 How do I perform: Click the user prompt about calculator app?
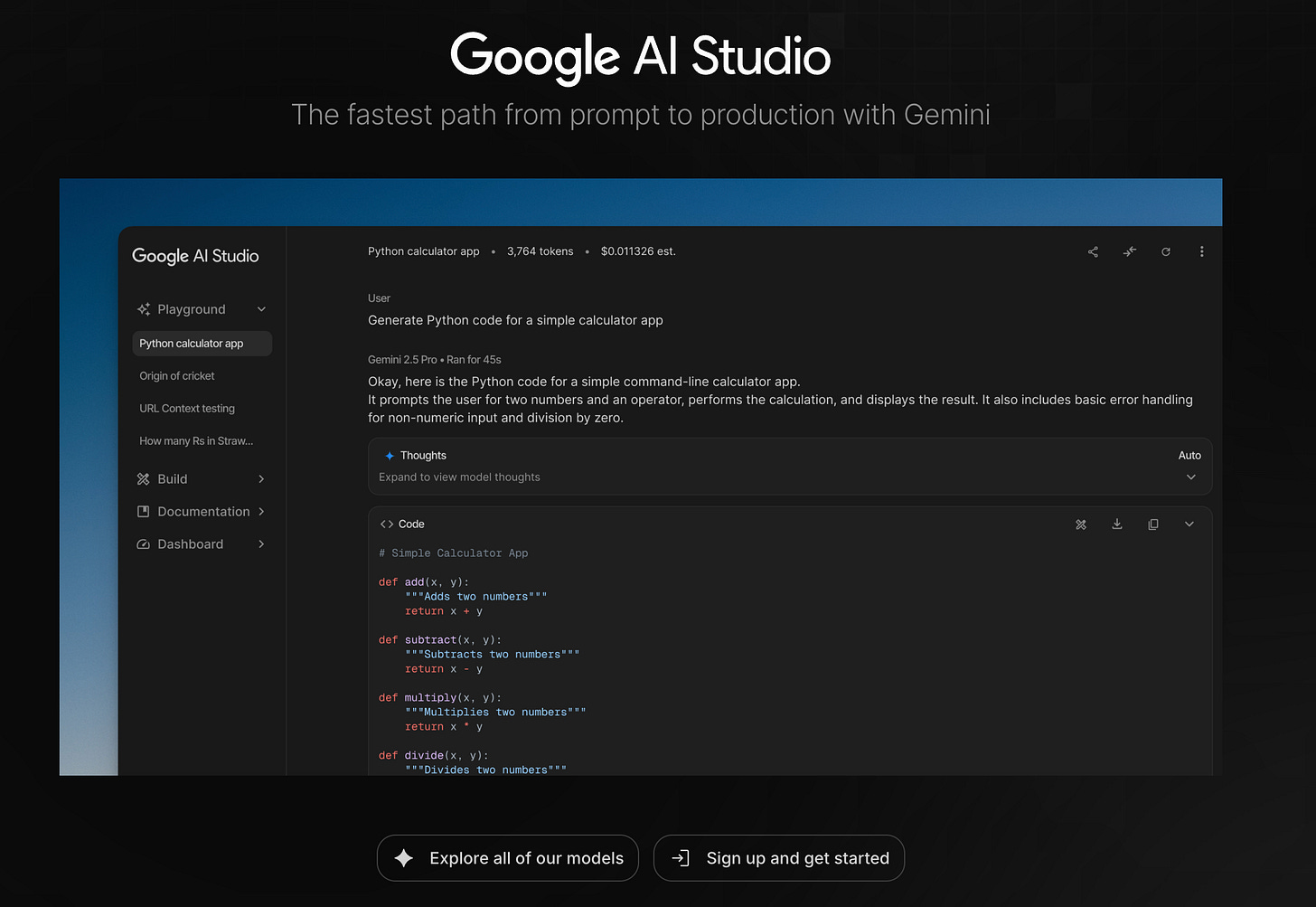click(515, 320)
